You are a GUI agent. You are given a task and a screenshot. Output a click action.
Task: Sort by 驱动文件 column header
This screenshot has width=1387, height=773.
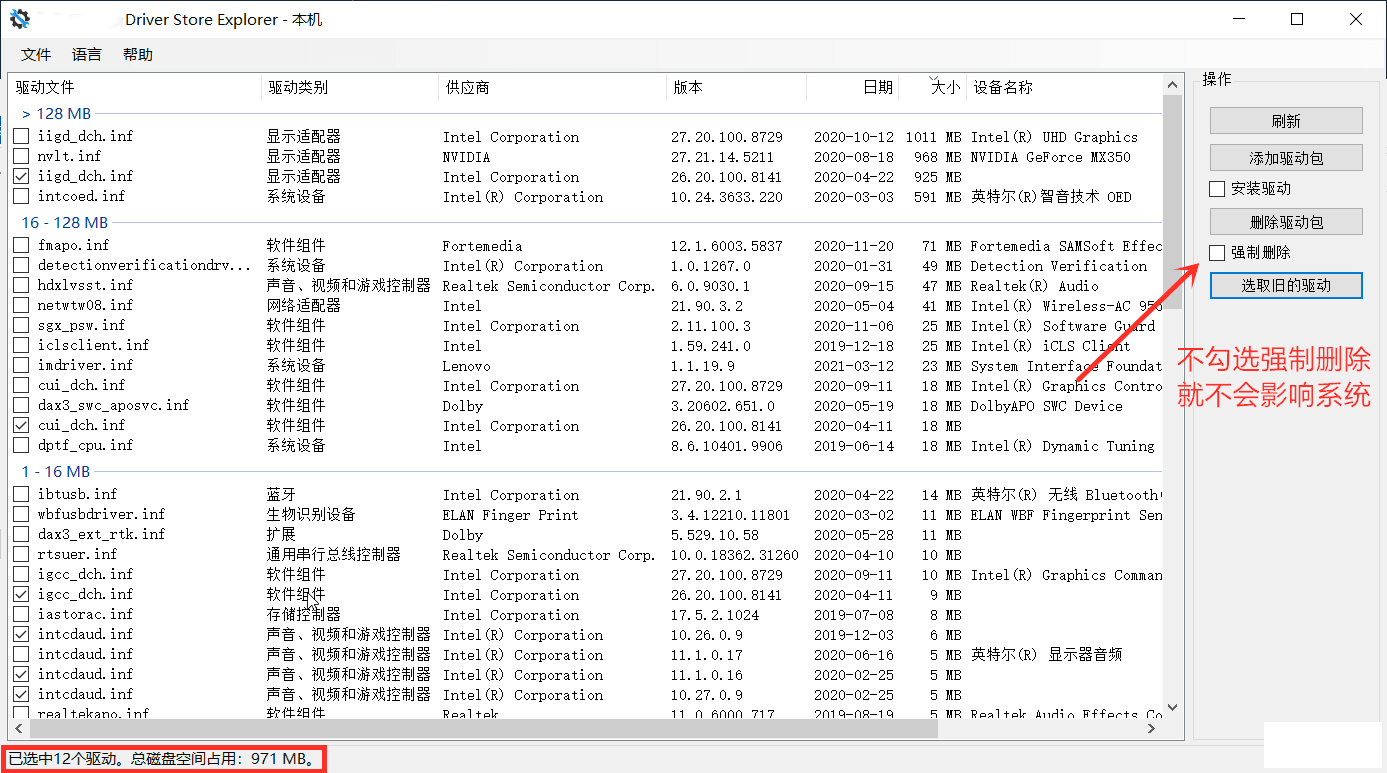(x=135, y=88)
